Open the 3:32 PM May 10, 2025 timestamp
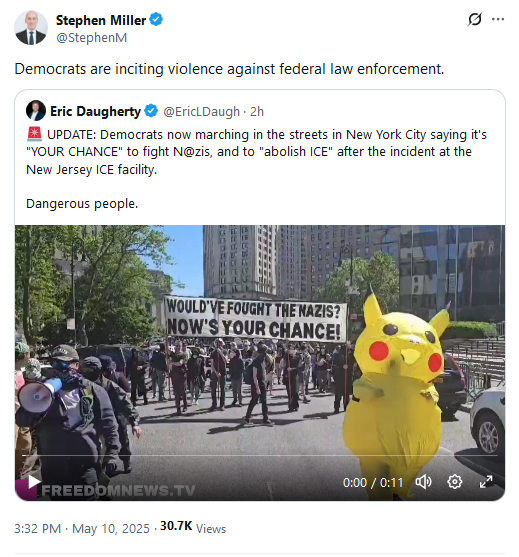The height and width of the screenshot is (557, 519). coord(82,528)
